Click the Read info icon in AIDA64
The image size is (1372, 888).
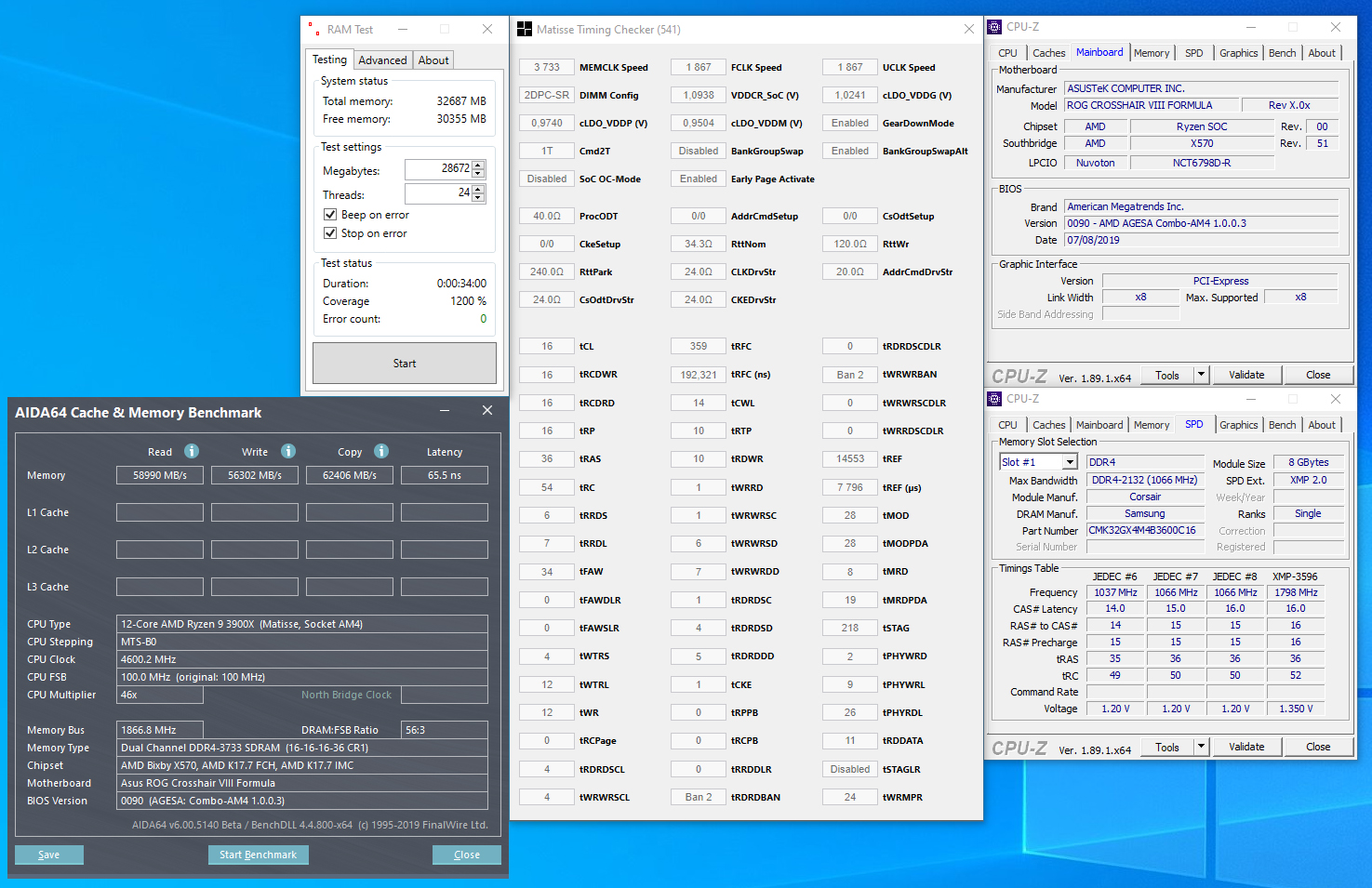click(x=192, y=451)
